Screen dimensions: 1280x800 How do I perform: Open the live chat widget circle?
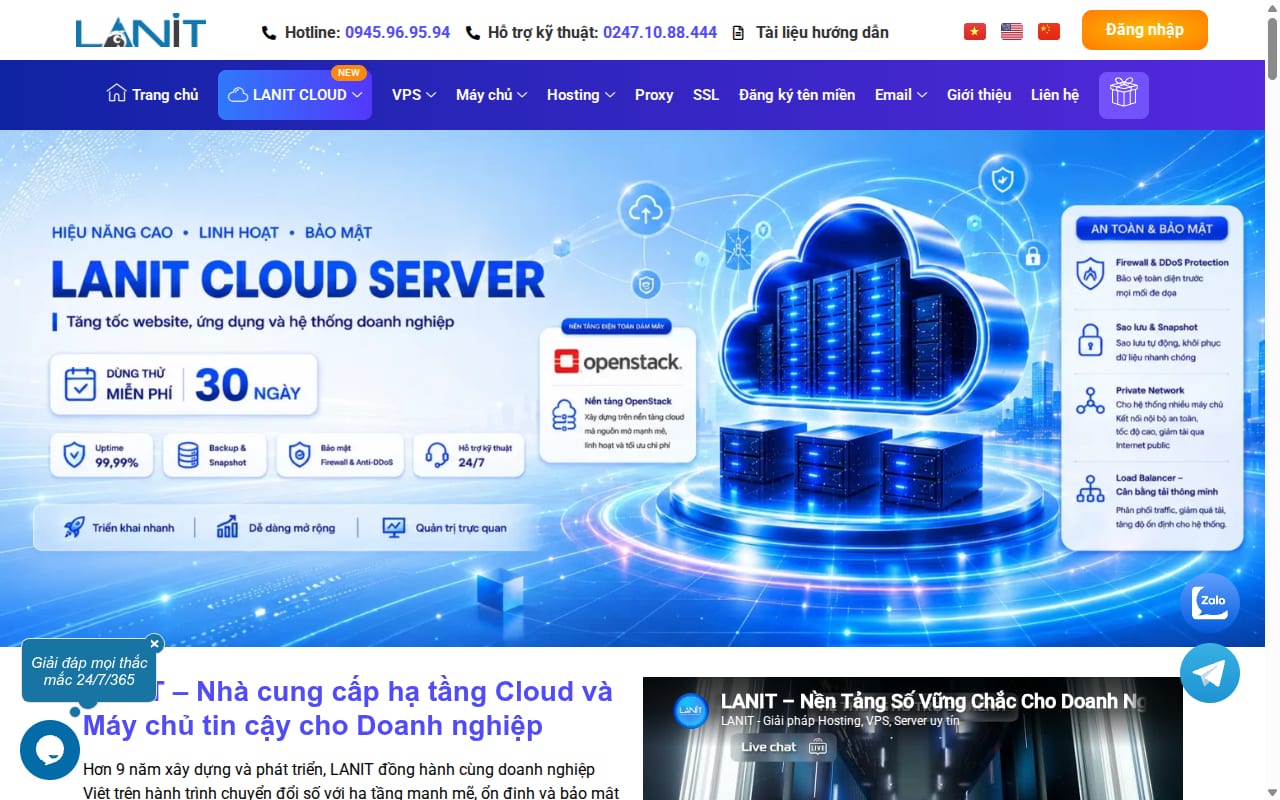pyautogui.click(x=50, y=750)
